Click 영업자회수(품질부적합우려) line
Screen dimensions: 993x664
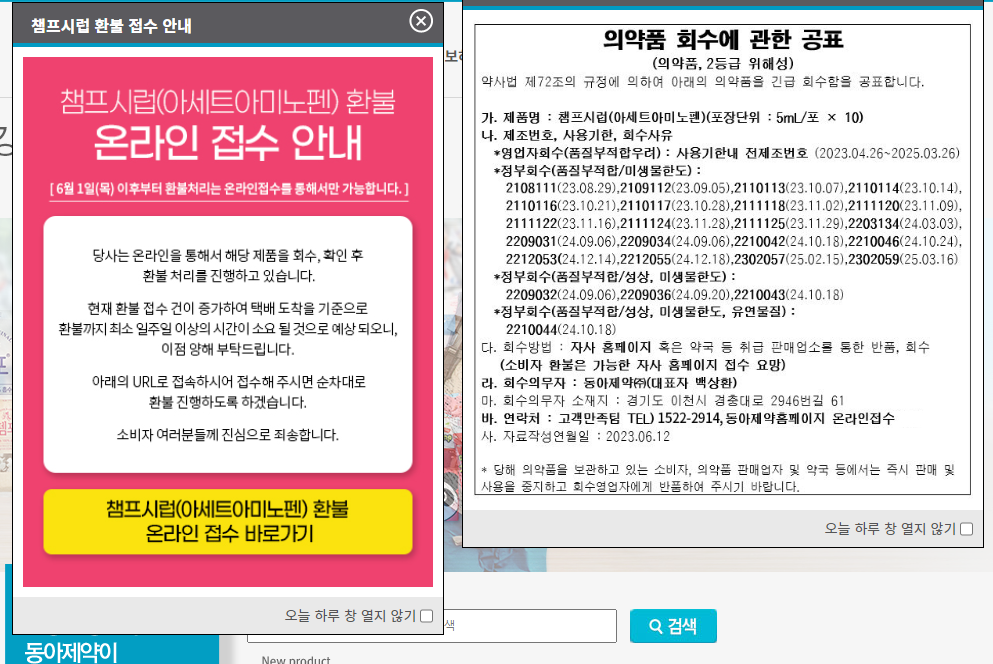click(726, 153)
